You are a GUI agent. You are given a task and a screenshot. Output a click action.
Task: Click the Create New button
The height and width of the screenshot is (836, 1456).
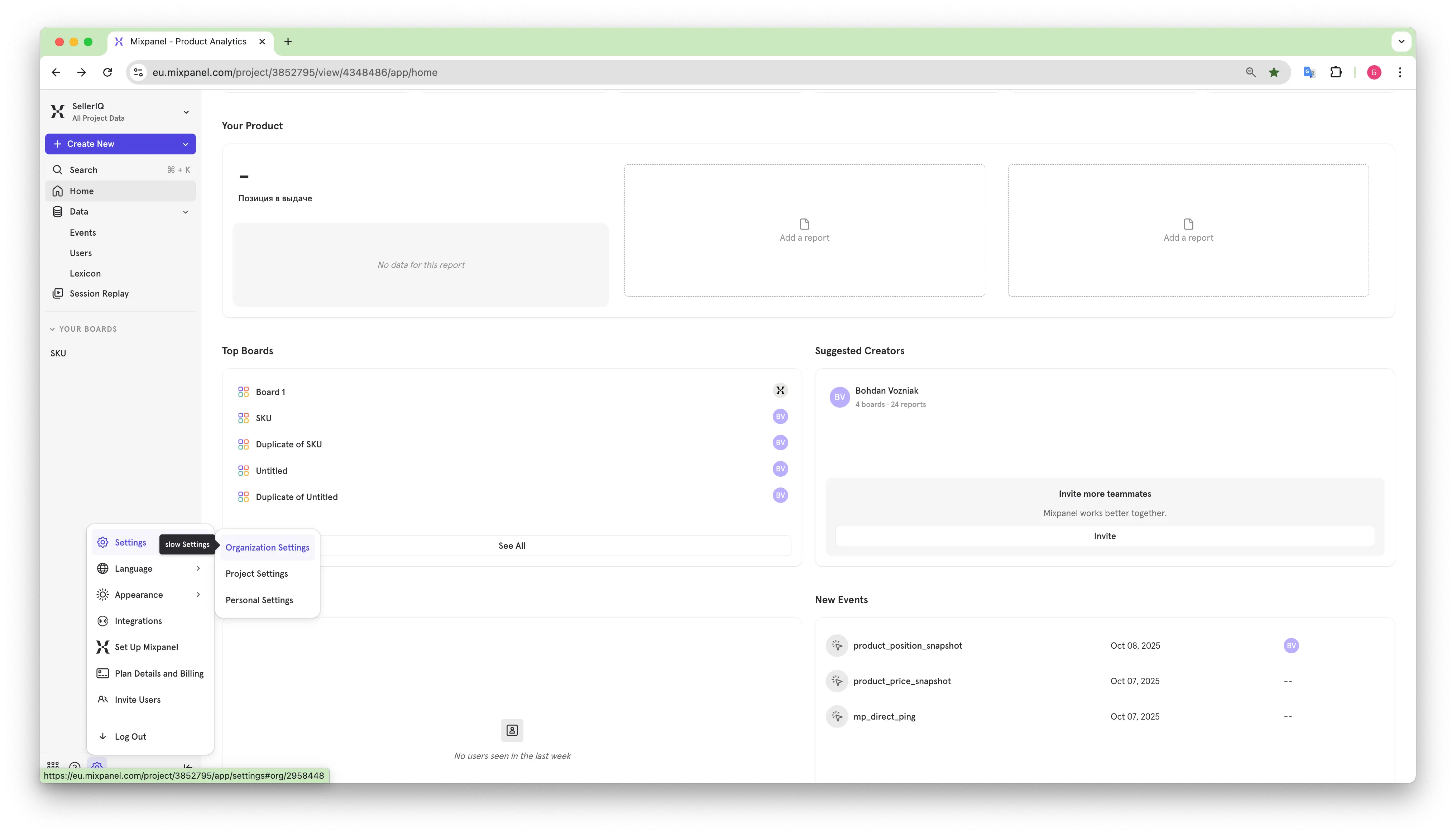click(x=121, y=144)
